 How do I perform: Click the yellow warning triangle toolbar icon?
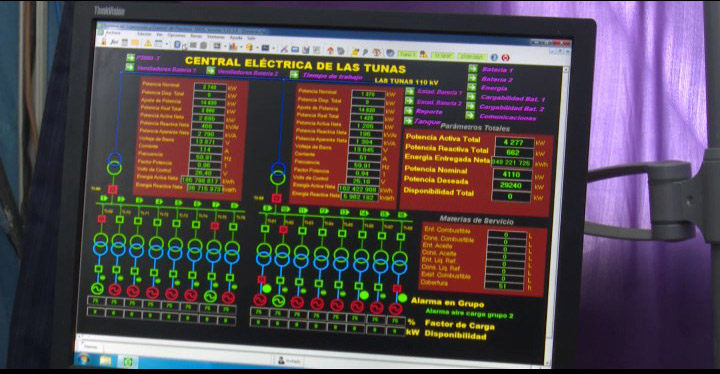[148, 44]
